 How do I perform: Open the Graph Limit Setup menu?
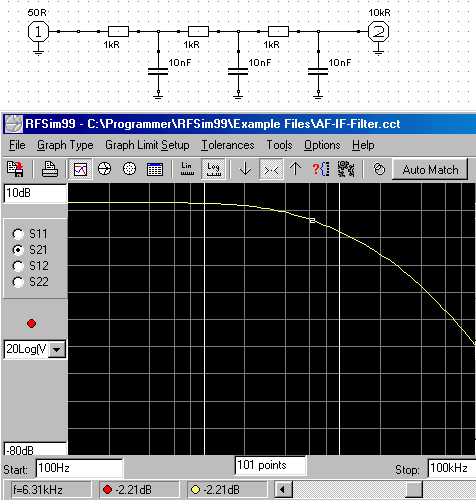(x=147, y=145)
